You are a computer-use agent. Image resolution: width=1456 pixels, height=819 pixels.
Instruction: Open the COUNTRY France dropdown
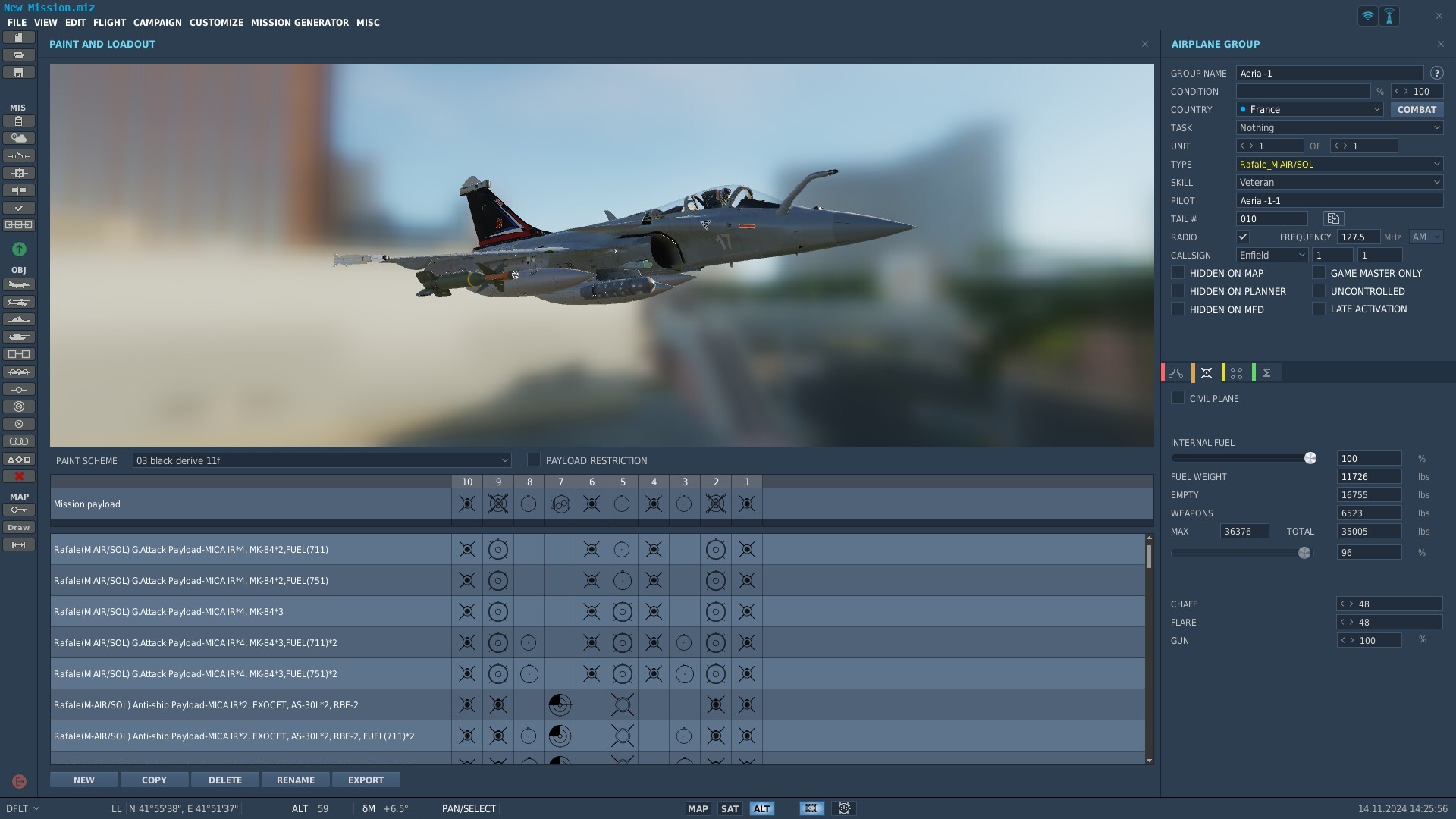point(1310,109)
